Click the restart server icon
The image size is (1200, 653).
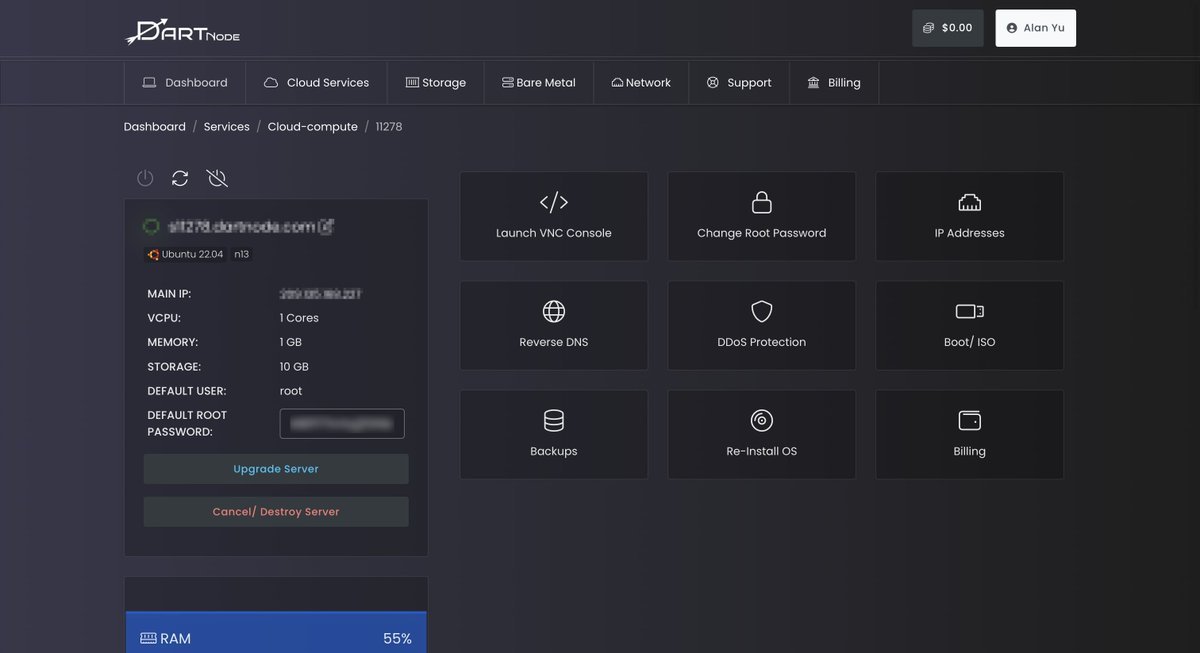[x=180, y=178]
